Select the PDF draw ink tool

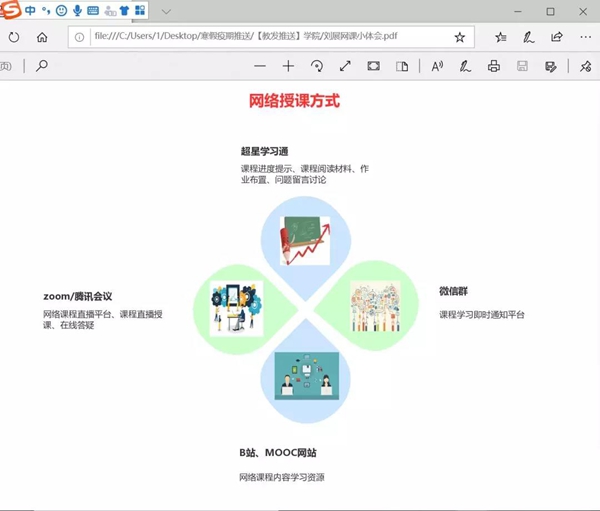tap(465, 67)
